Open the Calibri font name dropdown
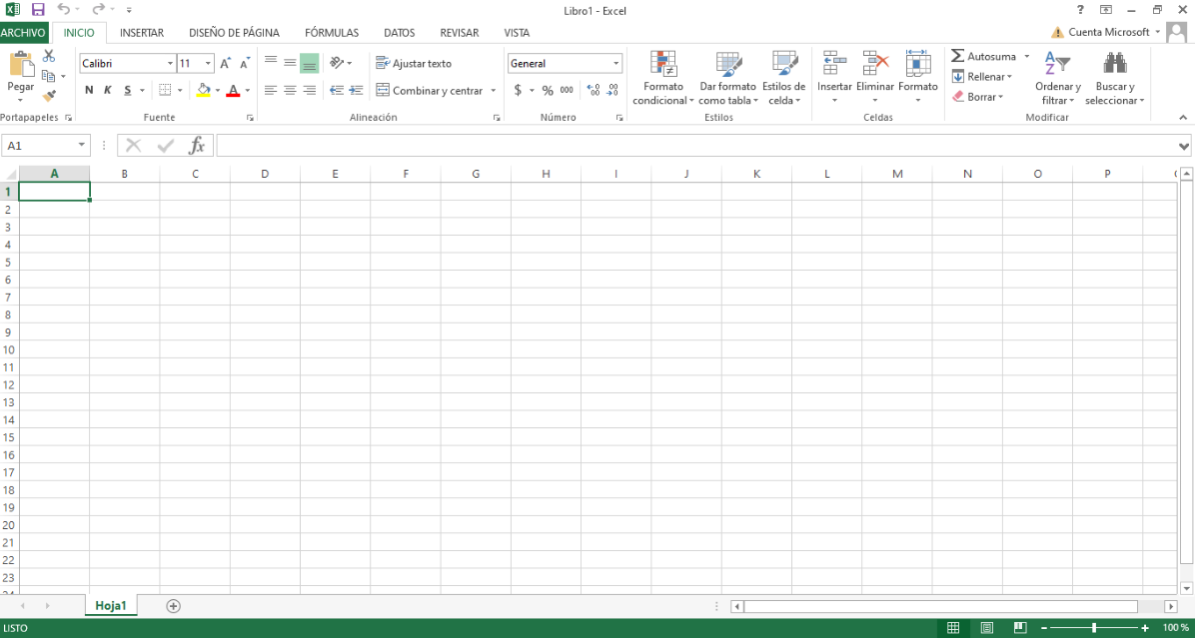The width and height of the screenshot is (1195, 639). (170, 64)
